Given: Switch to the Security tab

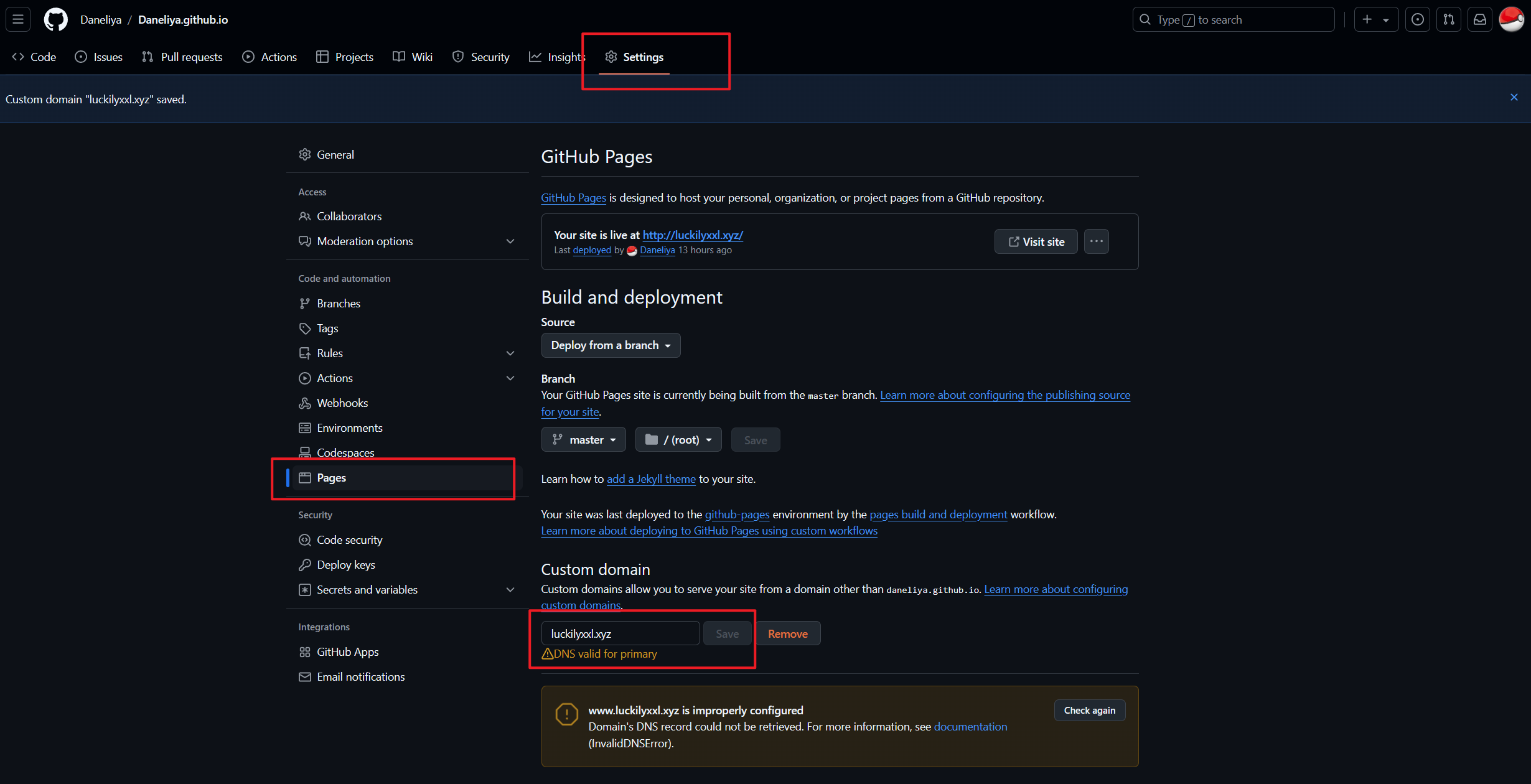Looking at the screenshot, I should pos(481,57).
